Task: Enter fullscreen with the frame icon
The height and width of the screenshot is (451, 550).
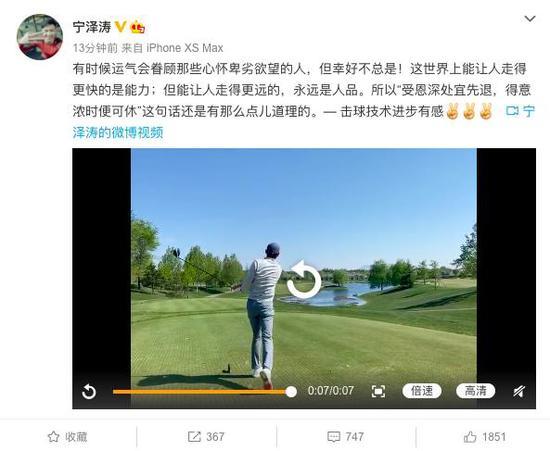Action: 378,391
